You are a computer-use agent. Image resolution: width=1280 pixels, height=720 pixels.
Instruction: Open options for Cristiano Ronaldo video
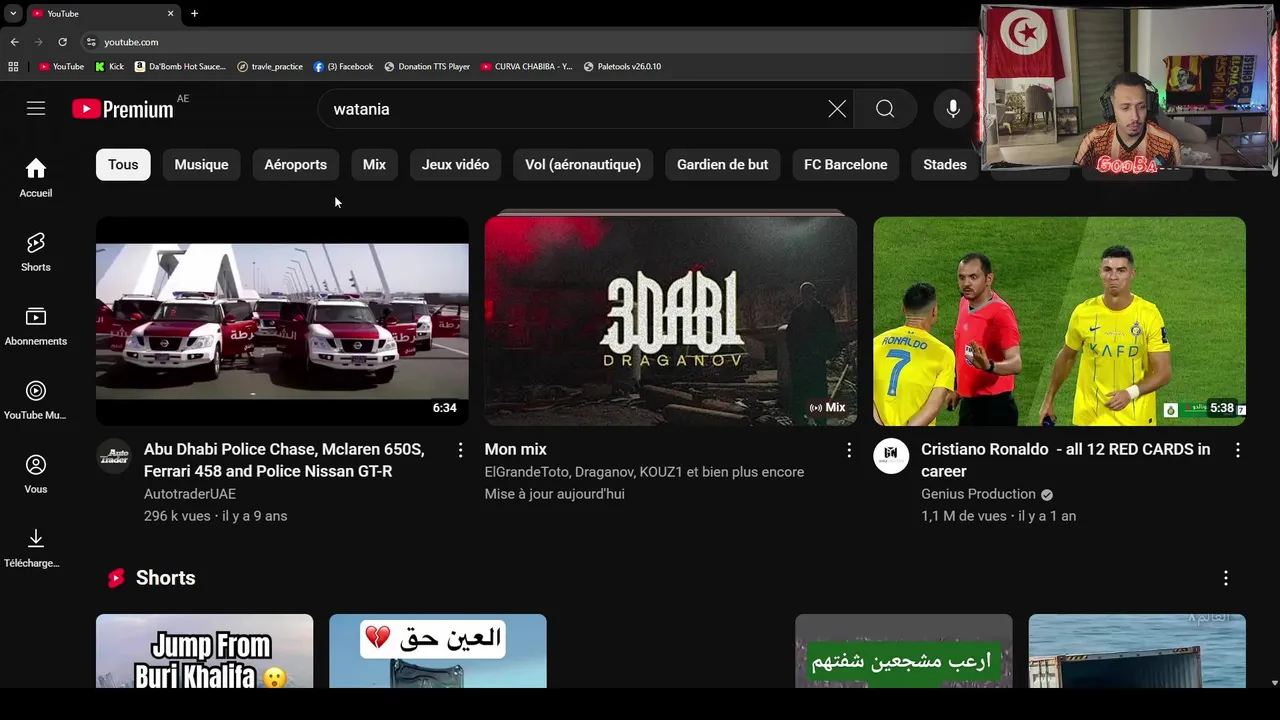click(x=1237, y=450)
